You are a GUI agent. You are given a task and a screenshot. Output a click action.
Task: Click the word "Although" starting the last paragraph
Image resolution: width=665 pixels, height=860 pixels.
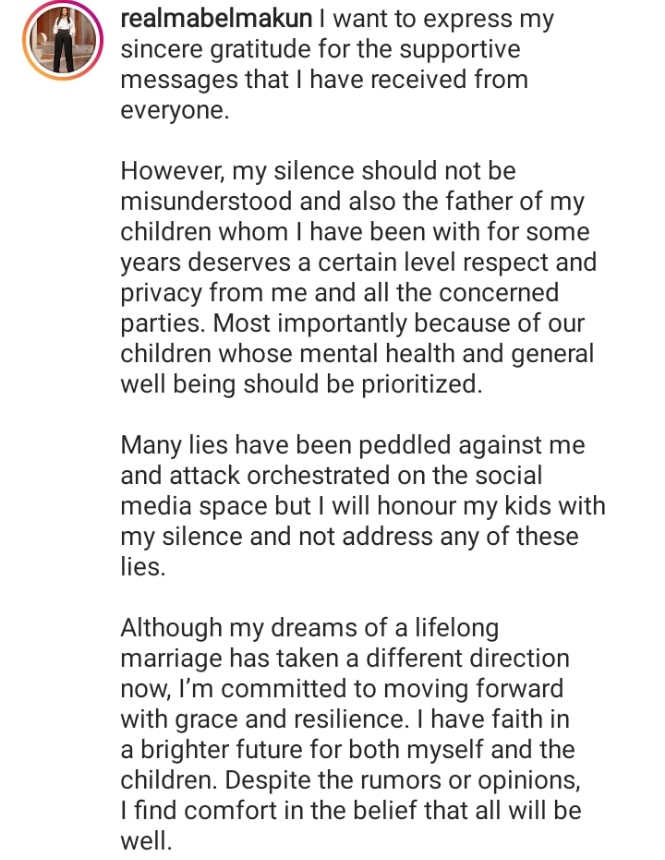point(173,628)
